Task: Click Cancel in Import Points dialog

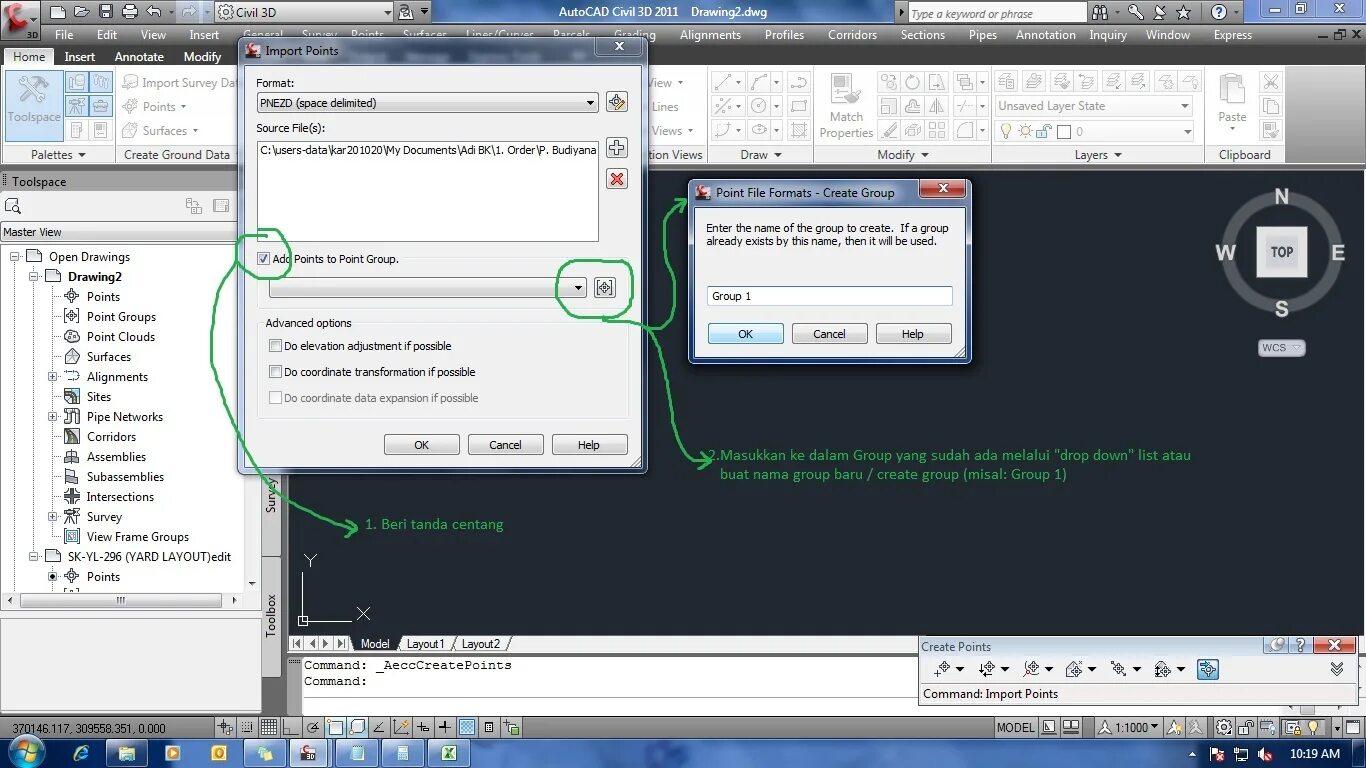Action: click(x=505, y=445)
